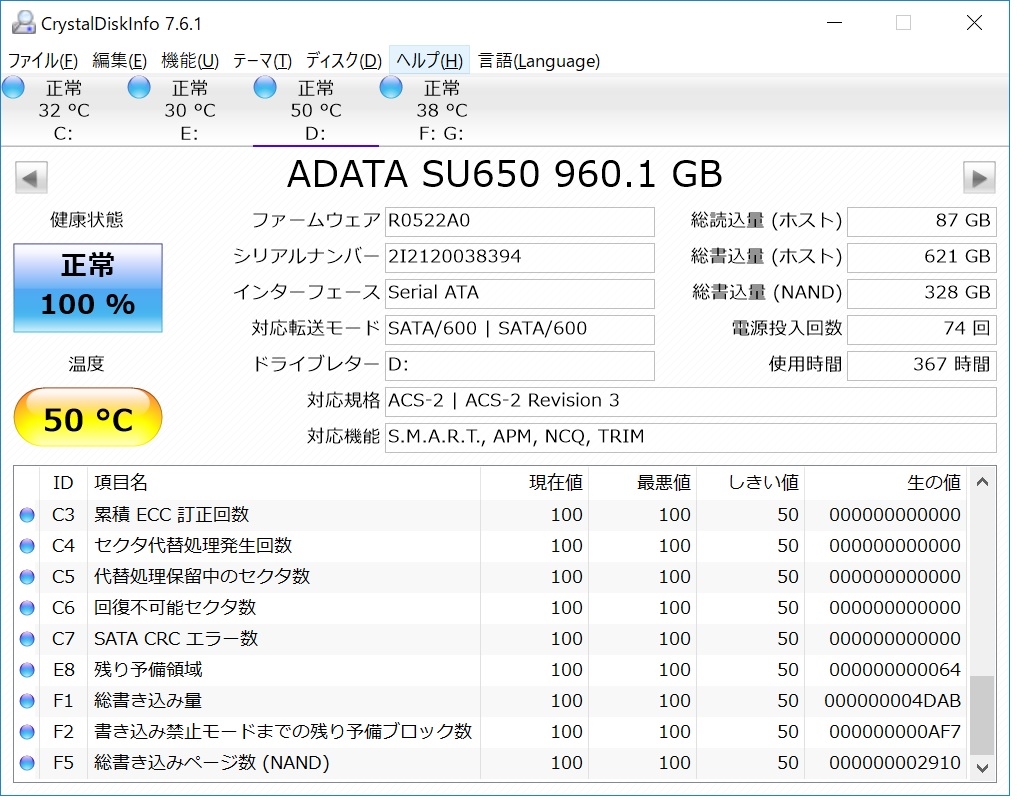Click the previous disk left arrow button

pos(31,178)
